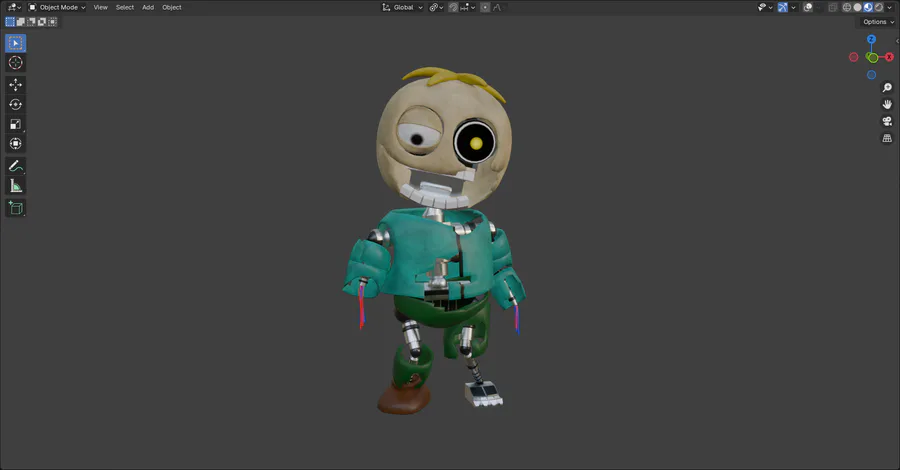The image size is (900, 470).
Task: Switch to rendered viewport shading
Action: pos(879,7)
